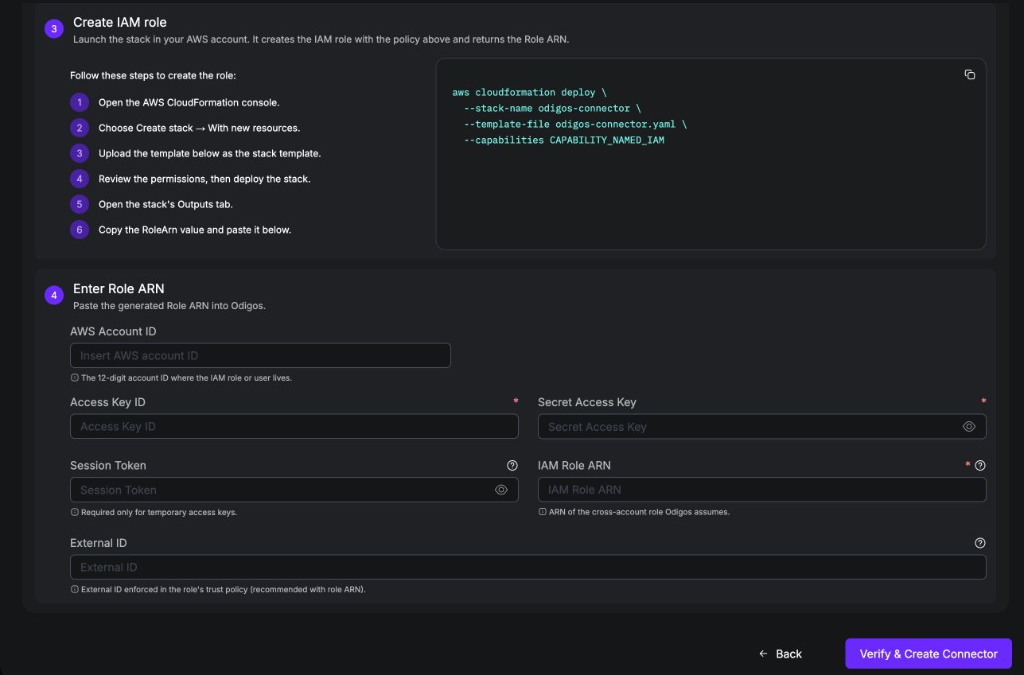Open help for Session Token
The width and height of the screenshot is (1024, 675).
512,465
